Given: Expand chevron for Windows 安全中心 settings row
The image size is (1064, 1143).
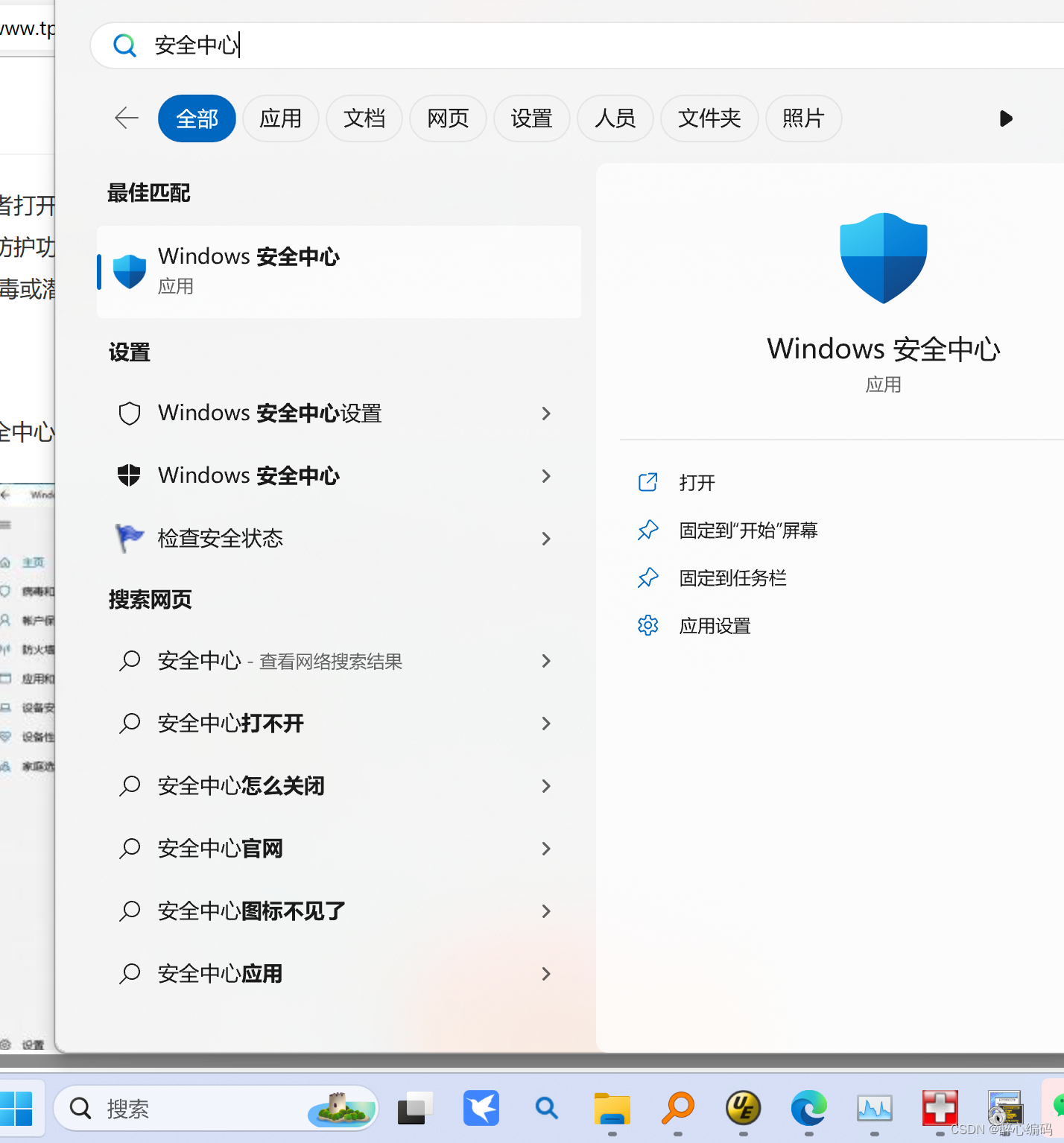Looking at the screenshot, I should 546,476.
